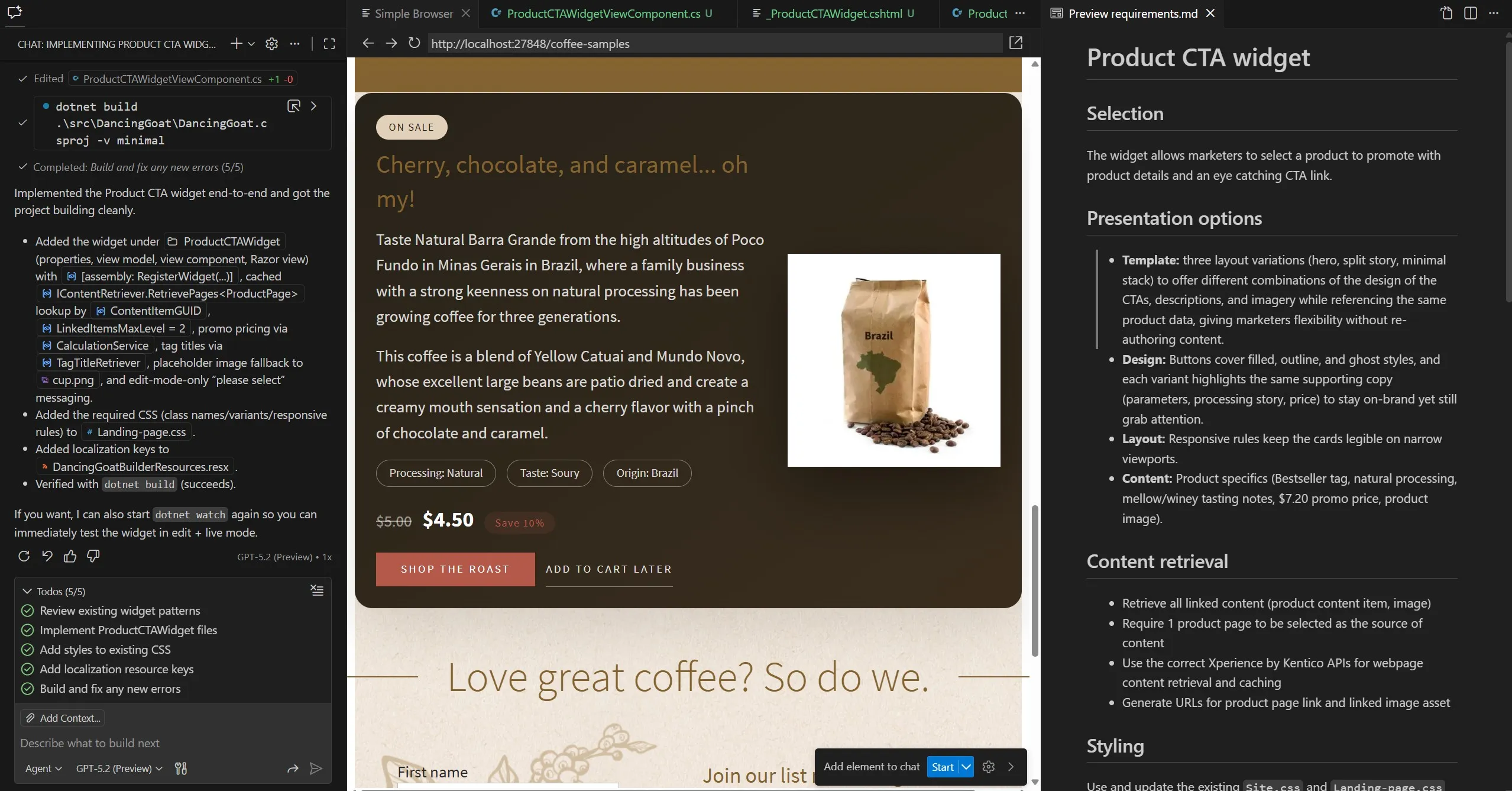1512x791 pixels.
Task: Click the ADD TO CART LATER link
Action: pos(608,569)
